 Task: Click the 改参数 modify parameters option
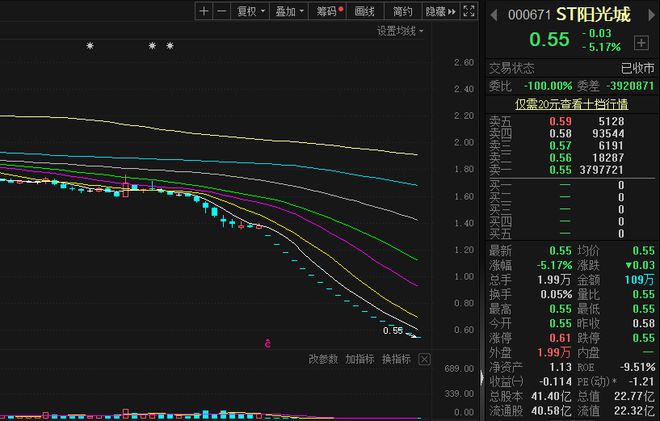tap(323, 359)
